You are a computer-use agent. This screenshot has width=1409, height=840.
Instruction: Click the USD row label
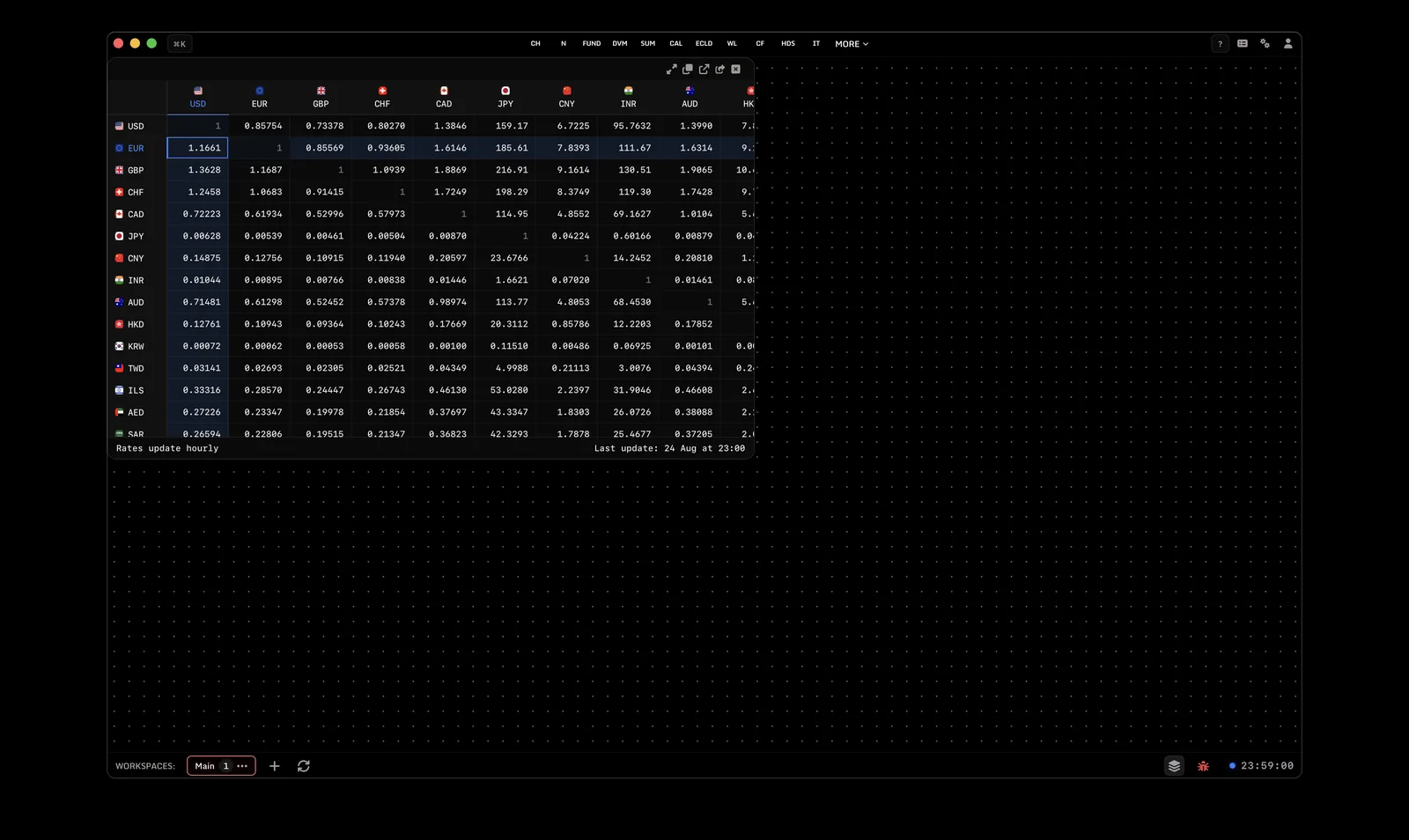tap(137, 126)
